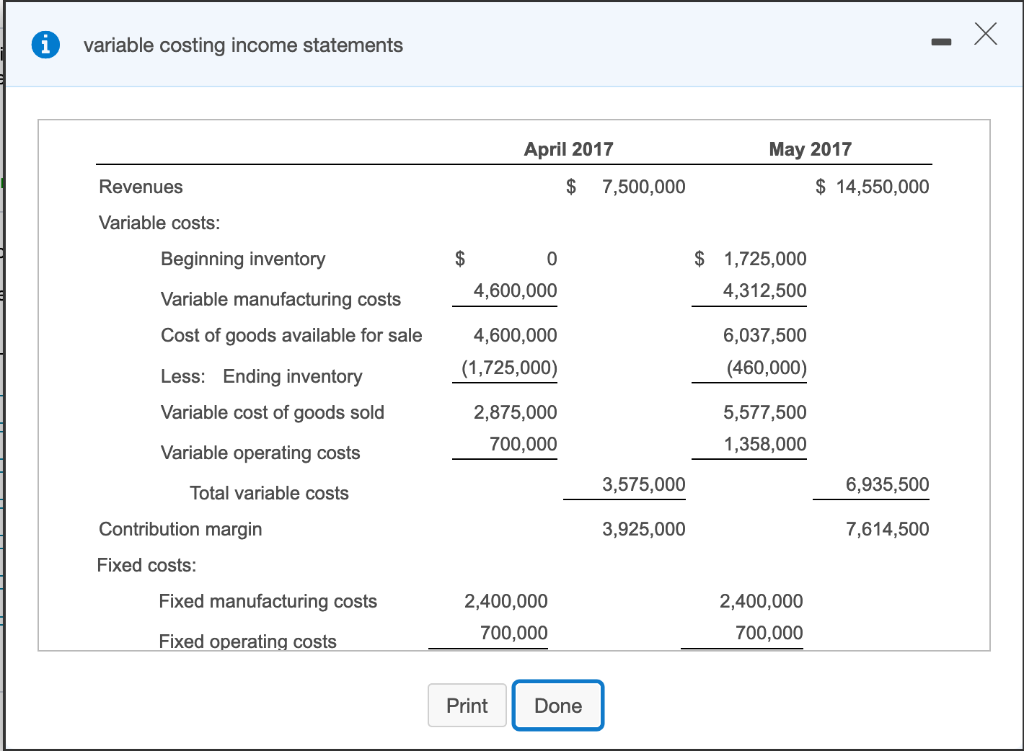This screenshot has height=751, width=1024.
Task: Click the Cost of goods available for sale label
Action: (291, 336)
